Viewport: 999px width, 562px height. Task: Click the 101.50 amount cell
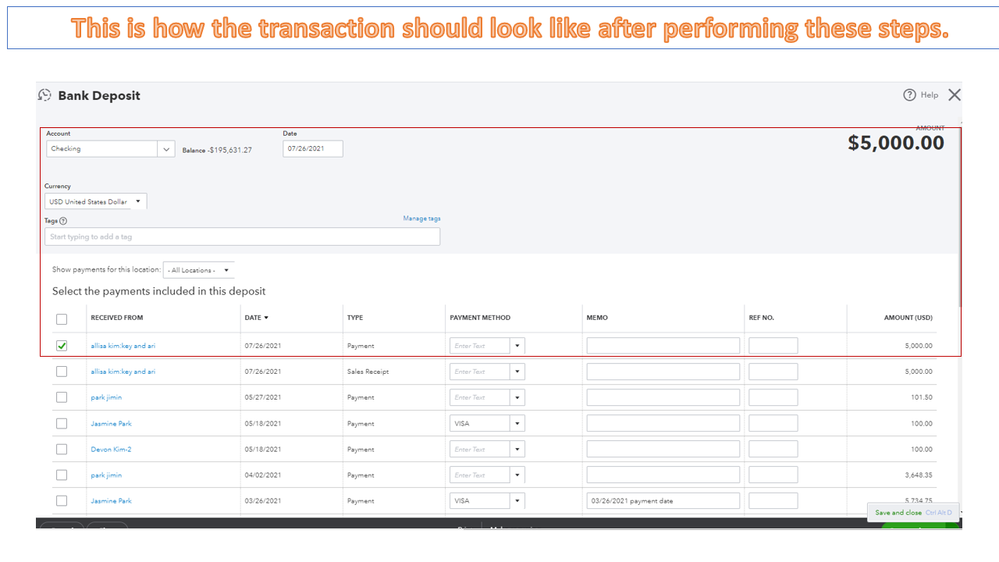tap(922, 398)
